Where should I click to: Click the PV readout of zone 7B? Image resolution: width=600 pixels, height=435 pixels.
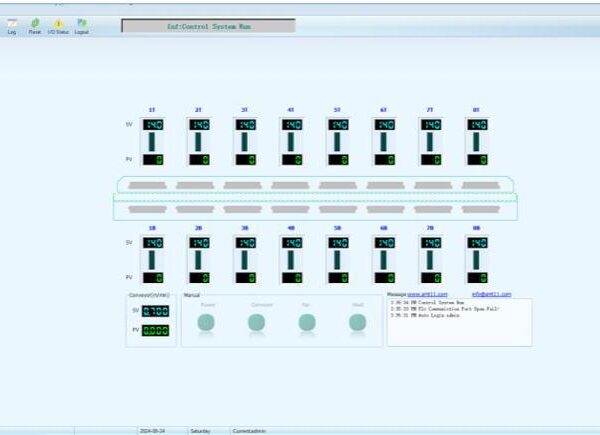(x=431, y=278)
